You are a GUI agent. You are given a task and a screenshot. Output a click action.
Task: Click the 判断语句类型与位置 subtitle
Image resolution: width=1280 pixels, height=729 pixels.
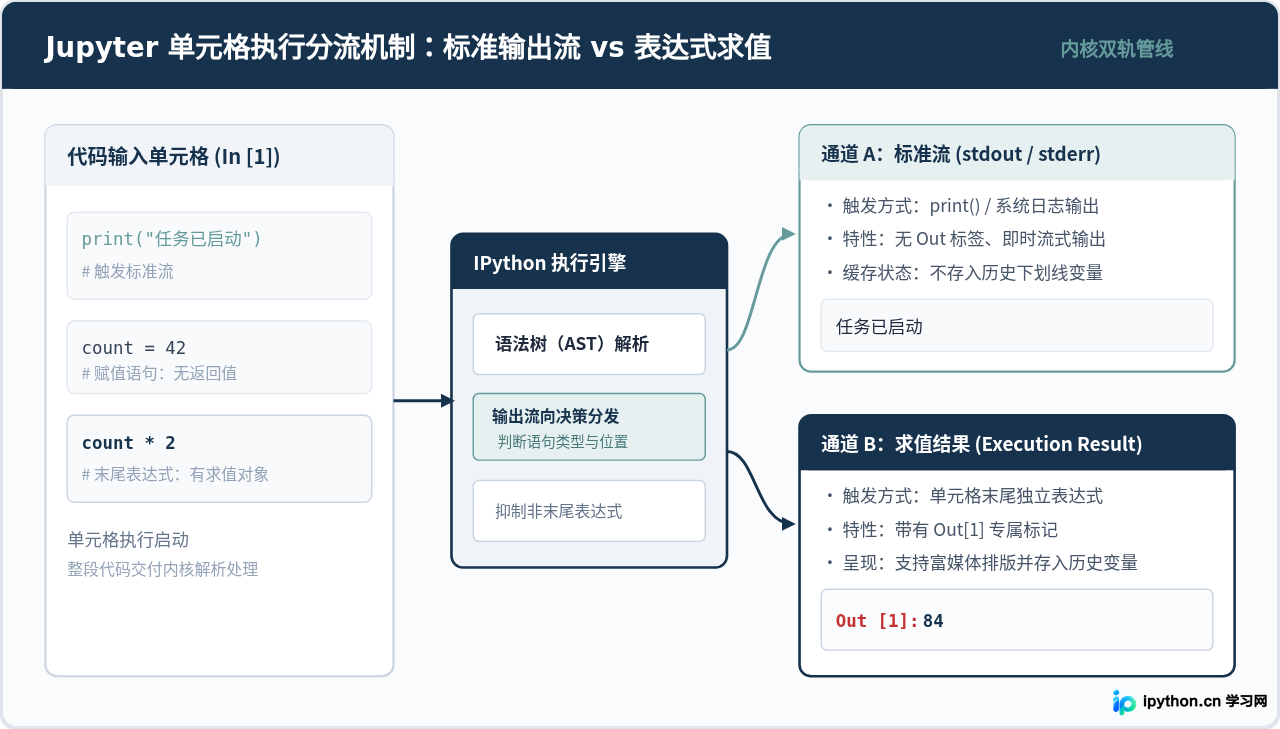(x=563, y=441)
